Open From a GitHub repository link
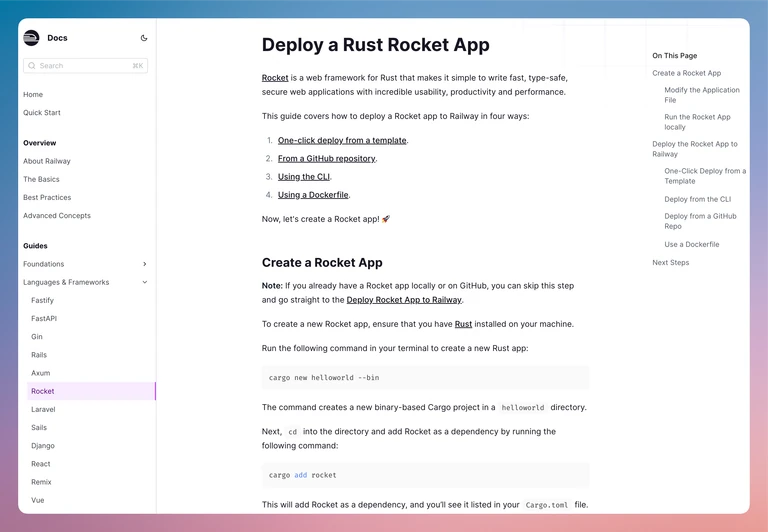This screenshot has width=768, height=532. 327,159
